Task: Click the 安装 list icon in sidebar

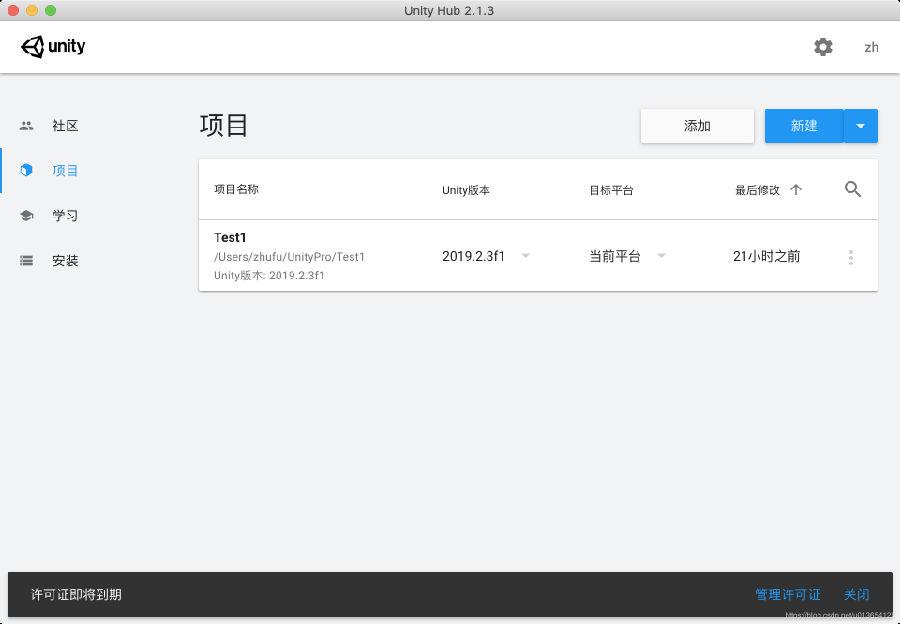Action: pos(27,261)
